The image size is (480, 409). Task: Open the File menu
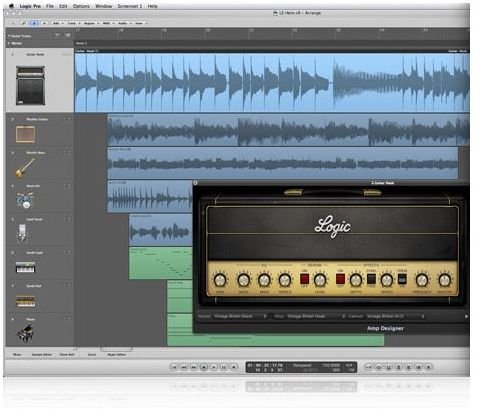pyautogui.click(x=50, y=6)
